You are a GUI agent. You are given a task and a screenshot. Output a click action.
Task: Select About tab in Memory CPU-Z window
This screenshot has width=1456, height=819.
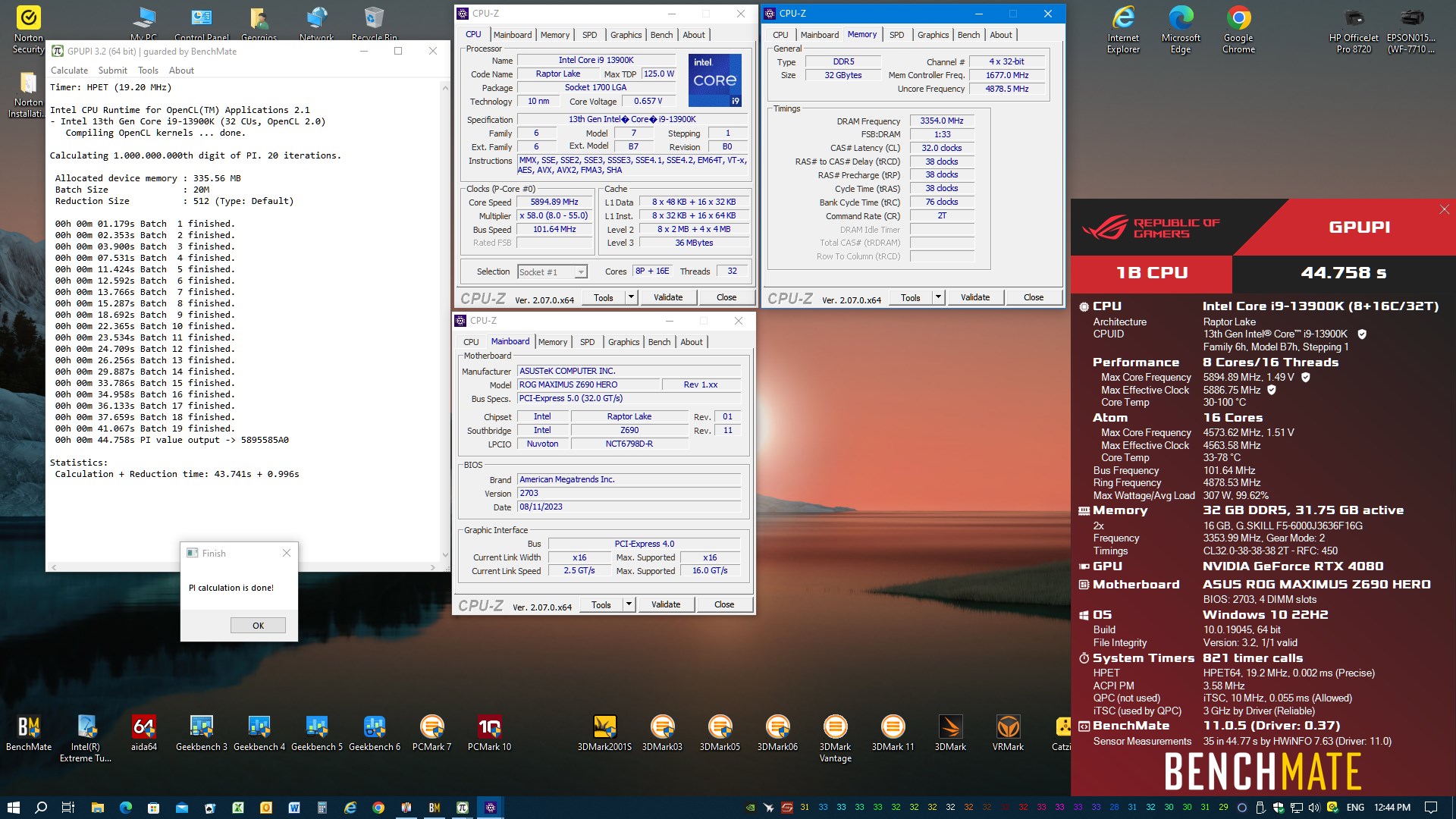pyautogui.click(x=1000, y=35)
